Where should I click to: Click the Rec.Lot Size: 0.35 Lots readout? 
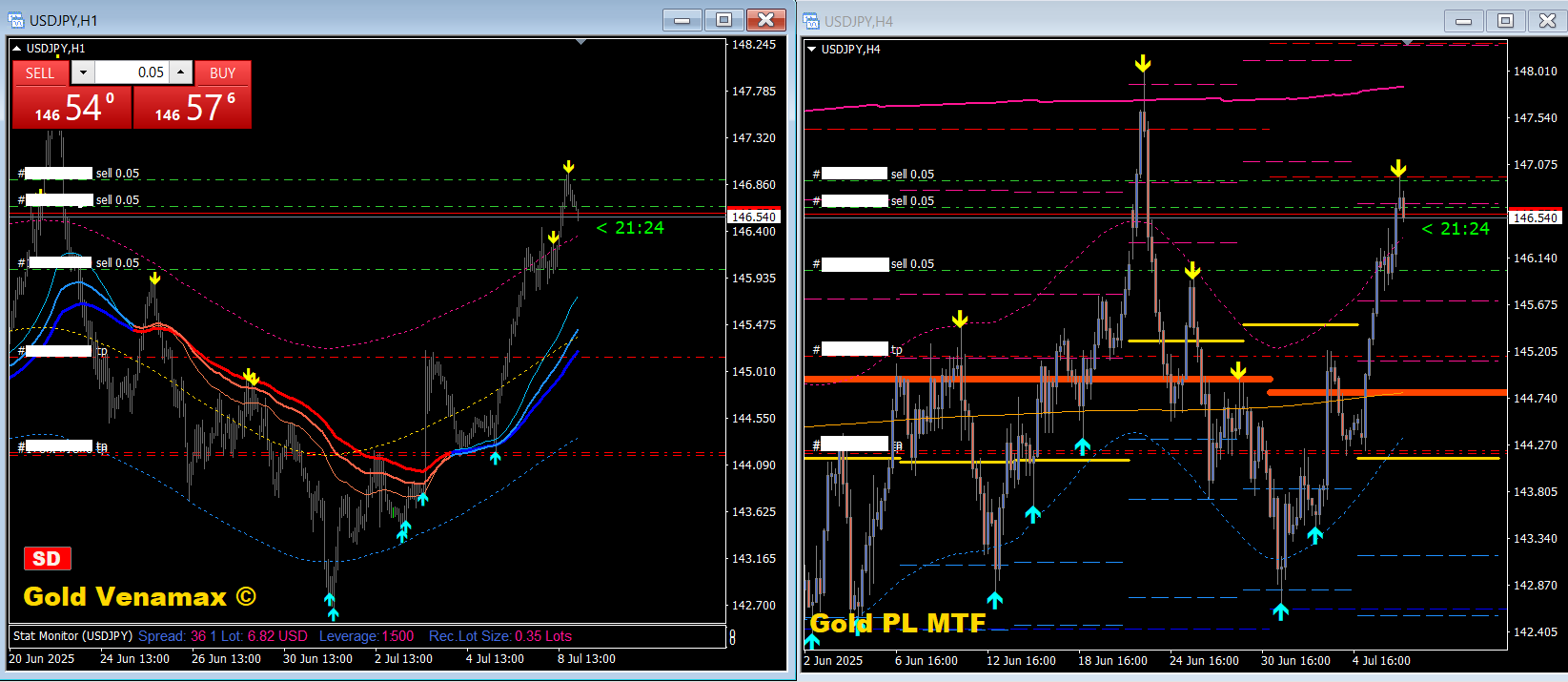(x=500, y=636)
